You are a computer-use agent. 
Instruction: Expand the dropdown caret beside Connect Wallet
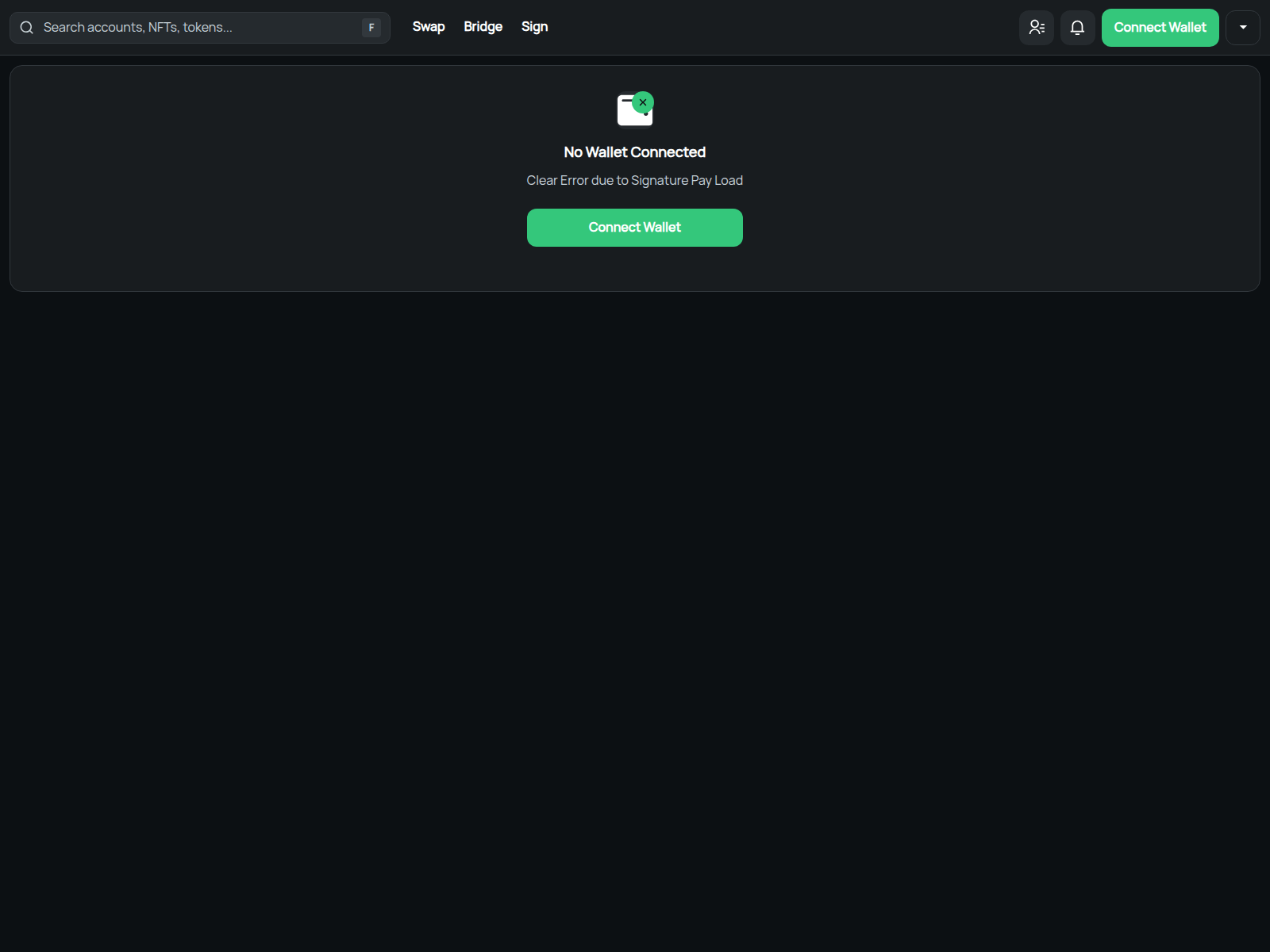[1243, 28]
